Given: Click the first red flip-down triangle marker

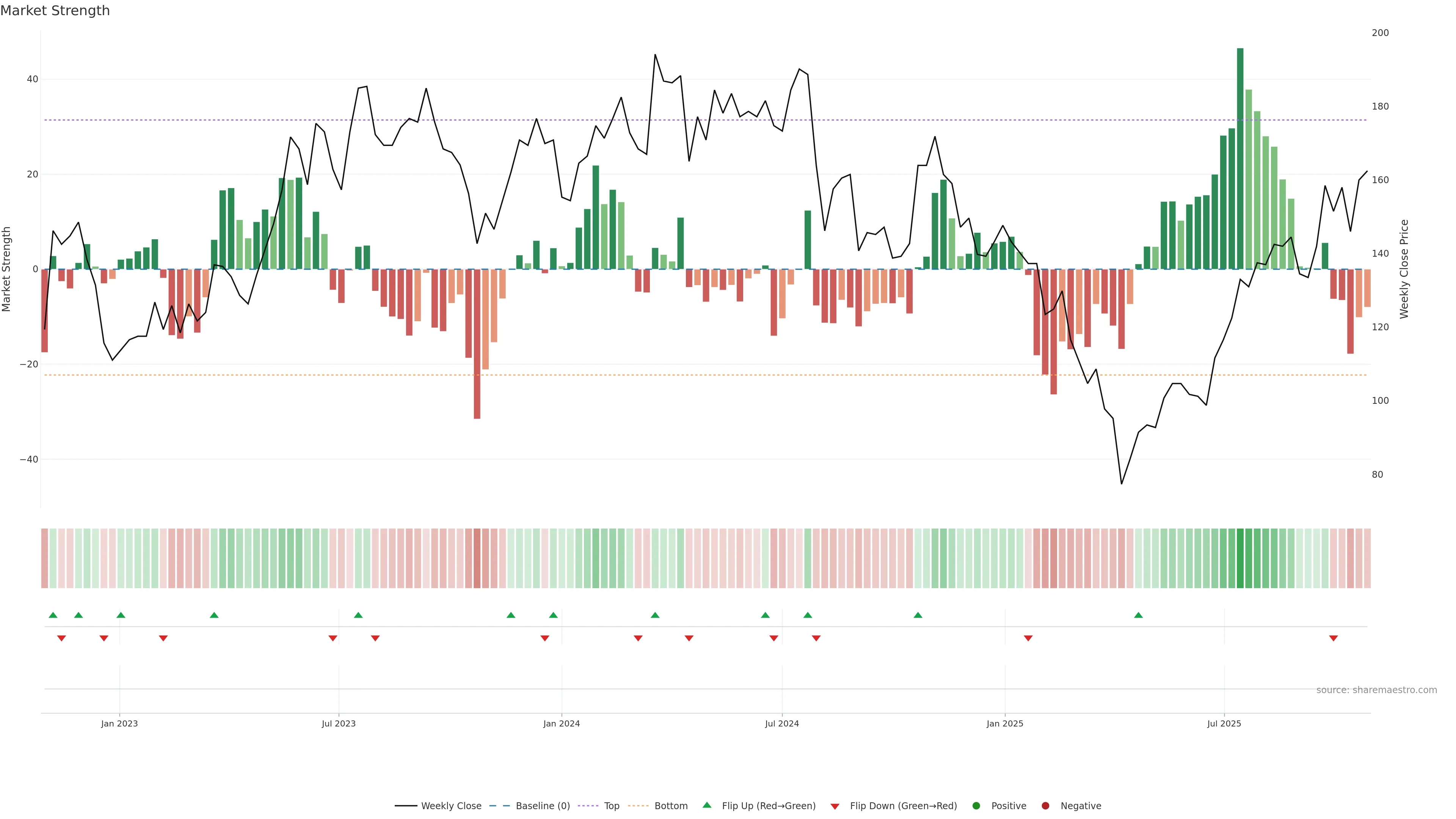Looking at the screenshot, I should point(61,638).
